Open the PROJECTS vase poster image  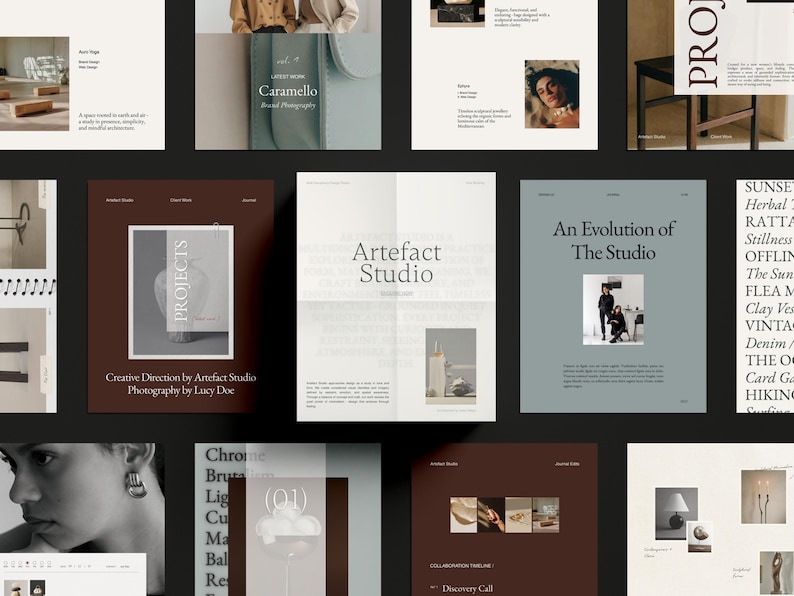point(181,292)
